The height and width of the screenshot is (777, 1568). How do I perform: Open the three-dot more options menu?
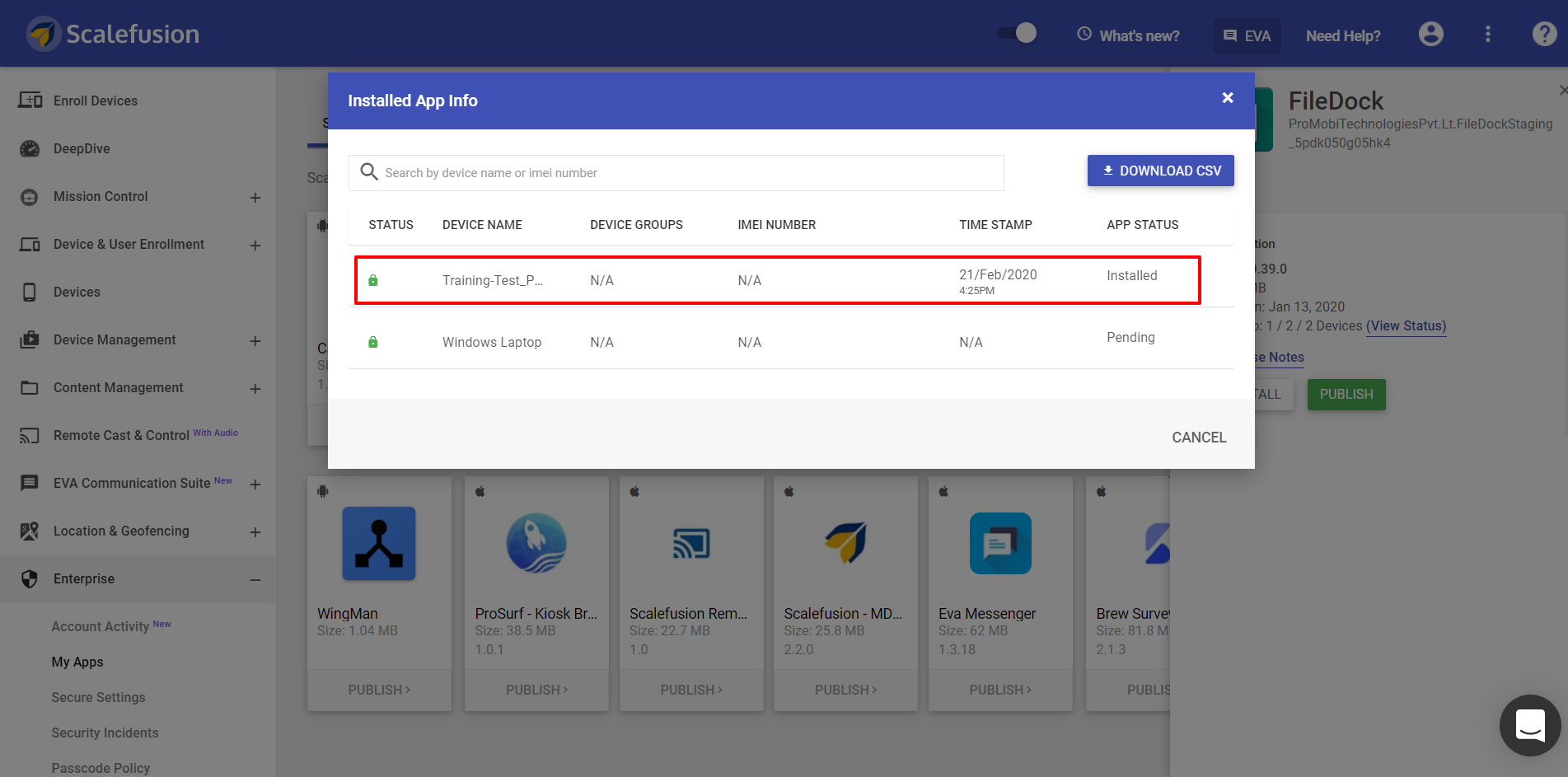(x=1487, y=34)
